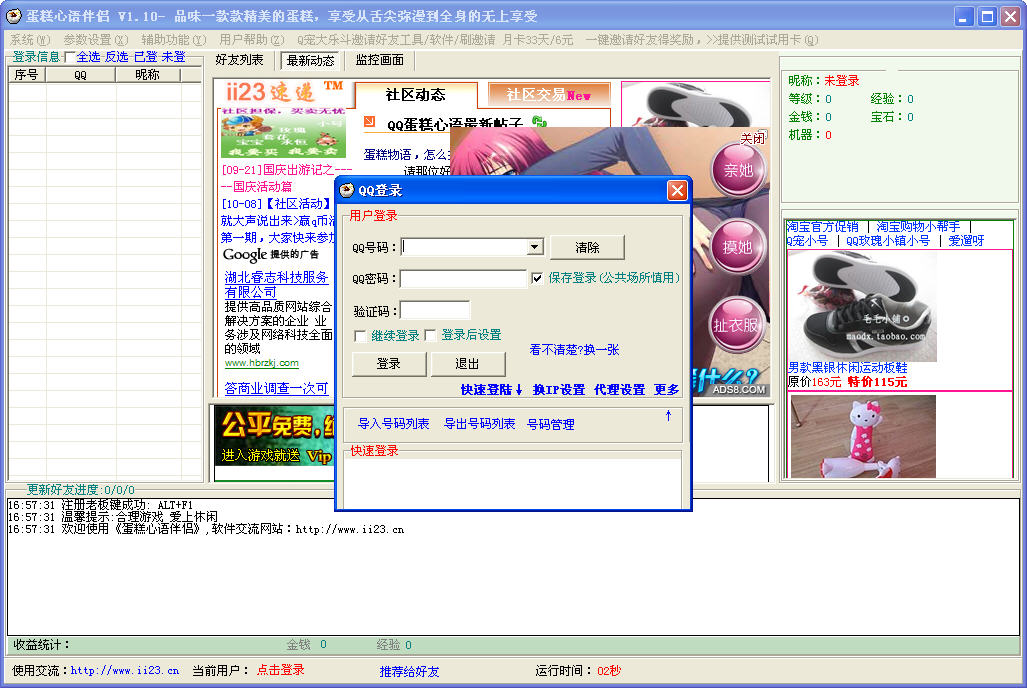Click 反选 link in 登录信息

(x=117, y=57)
